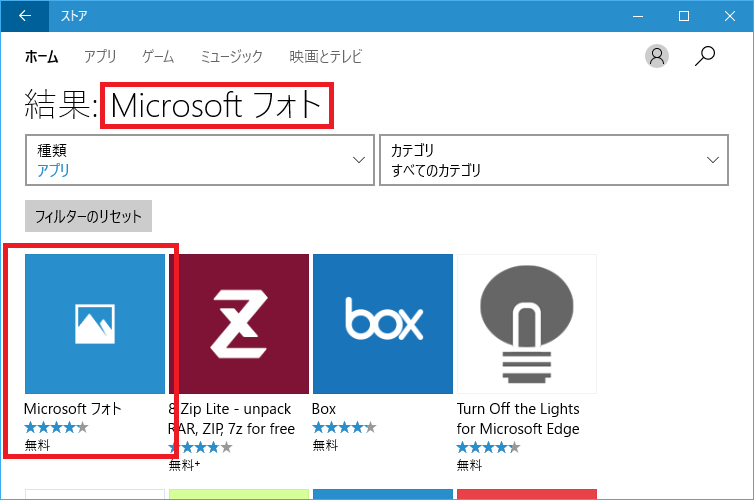The height and width of the screenshot is (500, 754).
Task: Click 8 Zip Lite - unpack RAR title
Action: point(231,419)
